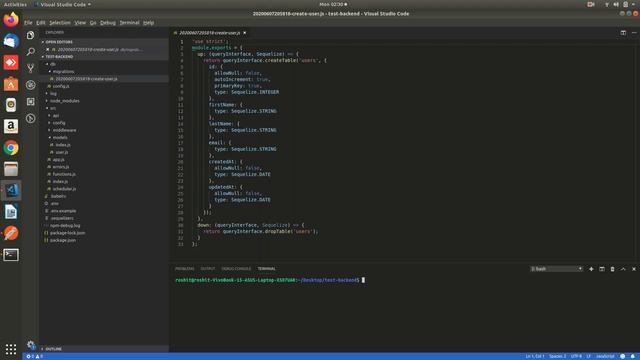Click the errors and warnings status indicator

(x=35, y=356)
